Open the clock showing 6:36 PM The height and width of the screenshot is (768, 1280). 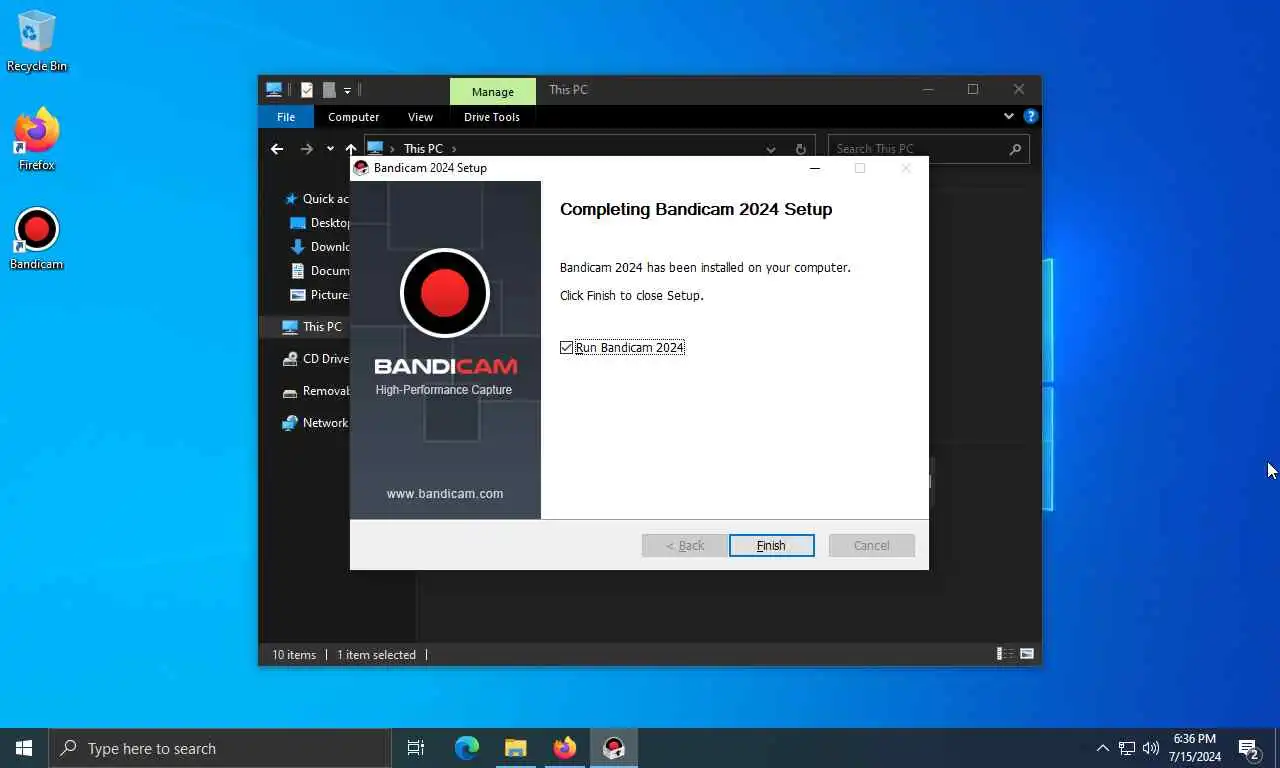pyautogui.click(x=1195, y=748)
